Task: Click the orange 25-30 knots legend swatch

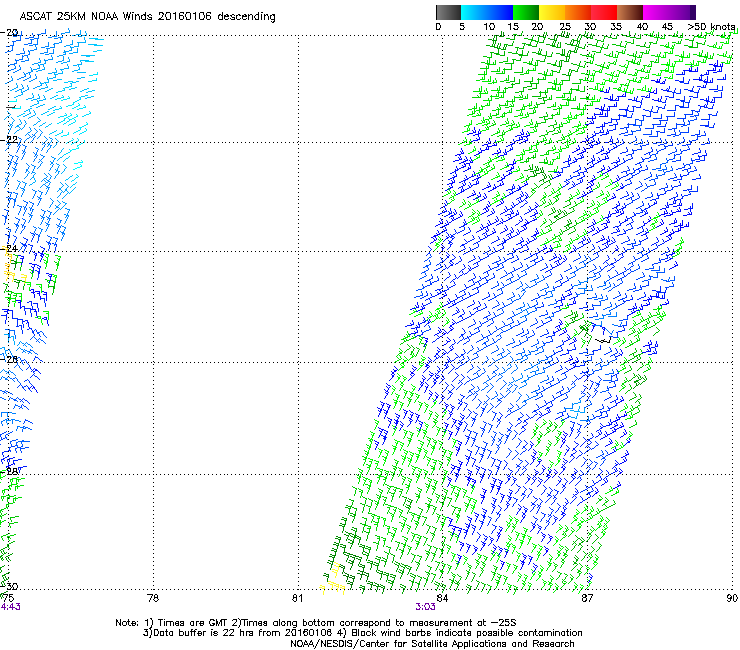Action: point(578,12)
